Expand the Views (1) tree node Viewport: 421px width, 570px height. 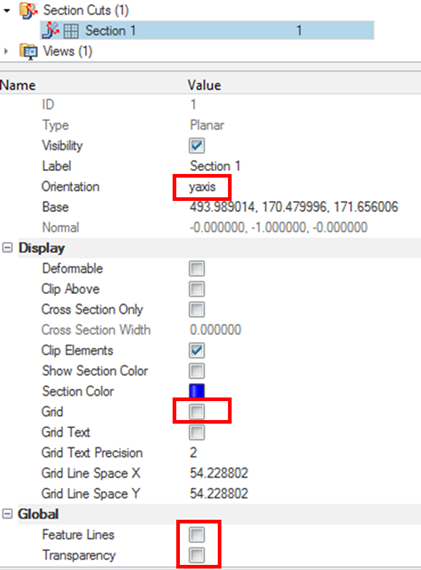(x=5, y=51)
